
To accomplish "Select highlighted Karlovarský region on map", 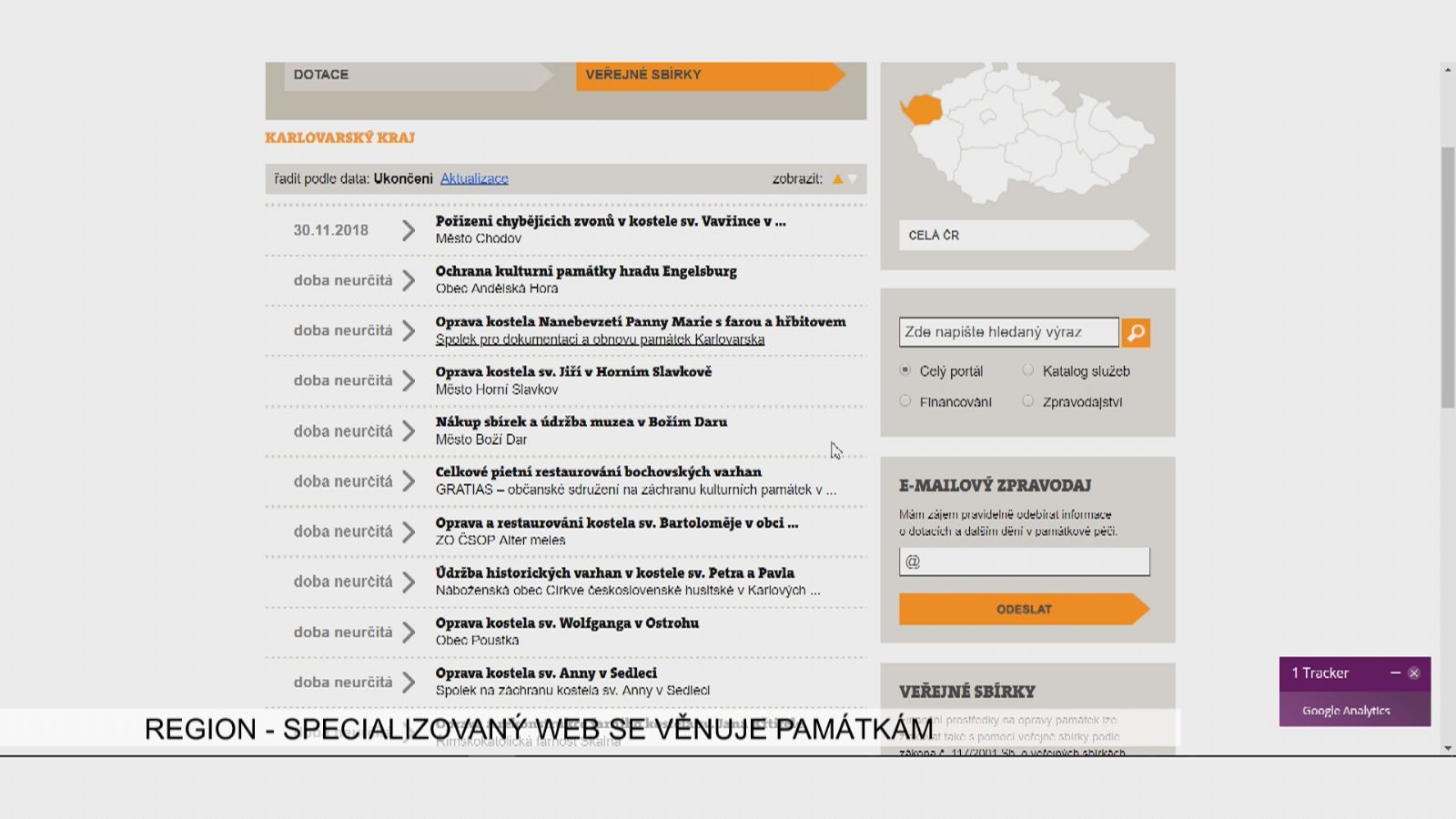I will click(922, 110).
